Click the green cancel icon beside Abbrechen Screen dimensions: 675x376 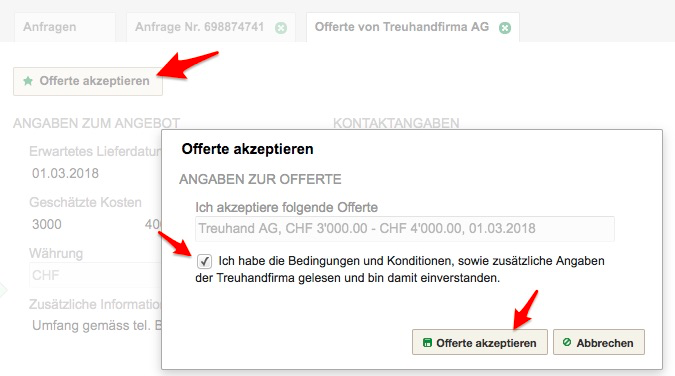[567, 342]
